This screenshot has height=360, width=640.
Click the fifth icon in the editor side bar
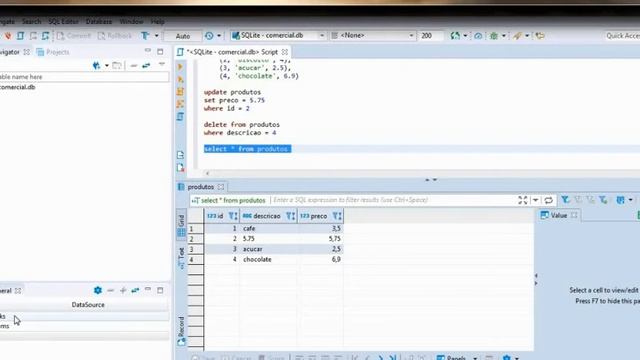point(180,117)
